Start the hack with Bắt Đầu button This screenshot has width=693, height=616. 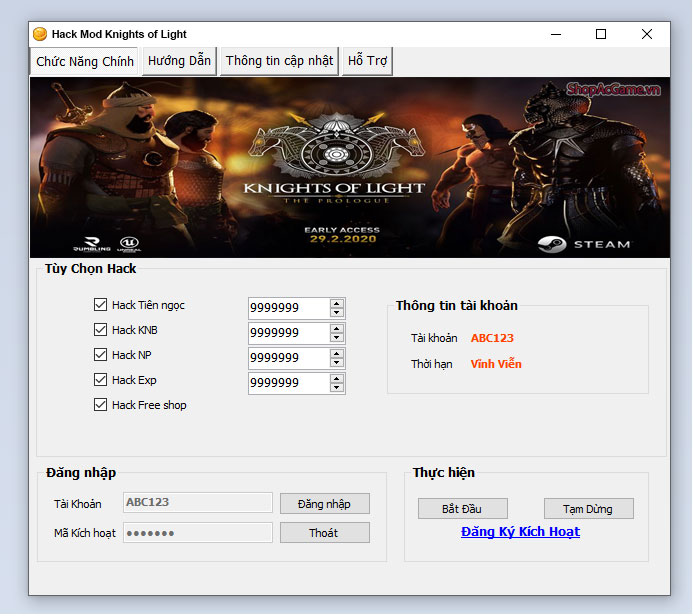[x=462, y=509]
